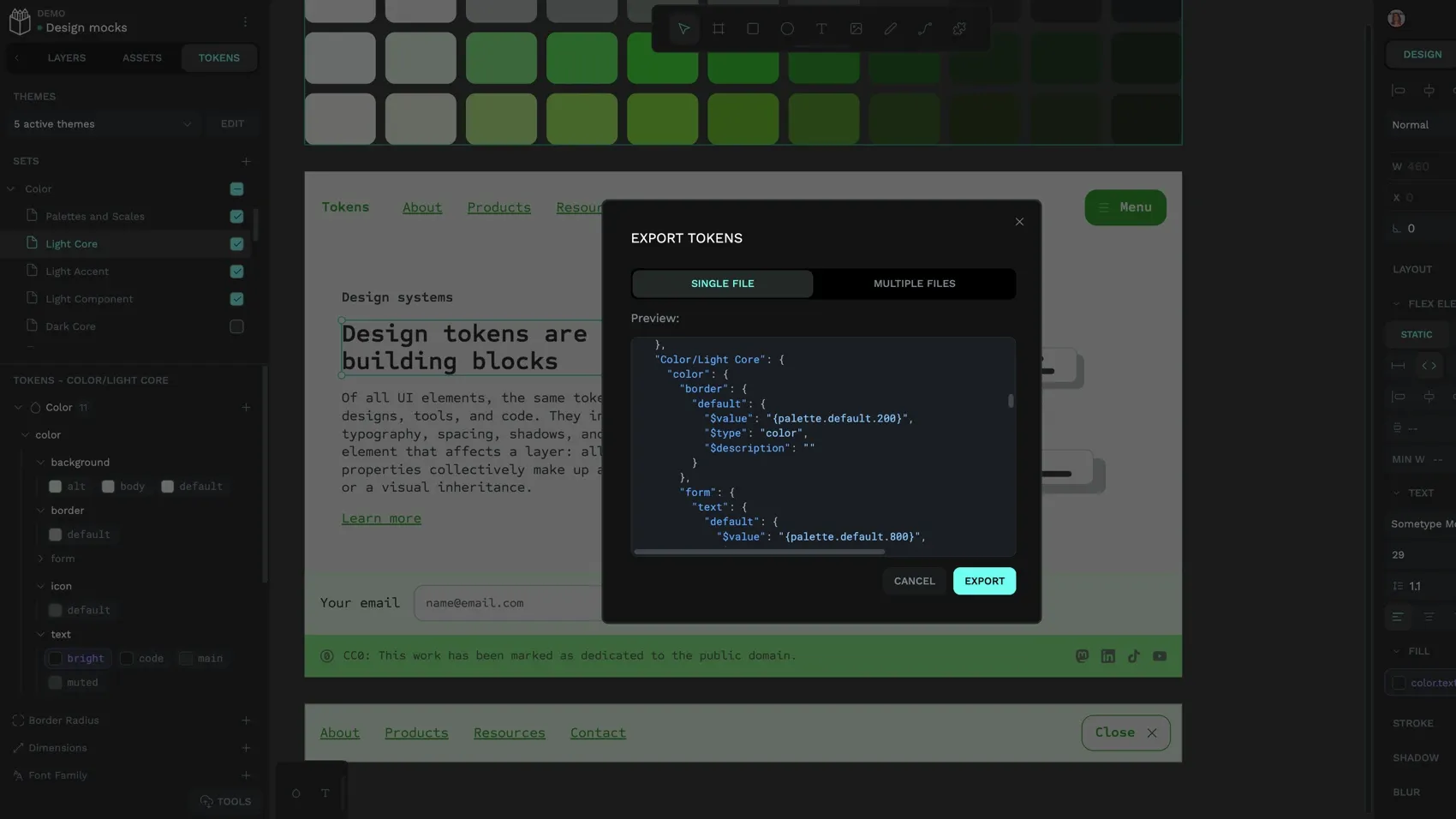This screenshot has width=1456, height=819.
Task: Expand the form token group
Action: pyautogui.click(x=40, y=558)
